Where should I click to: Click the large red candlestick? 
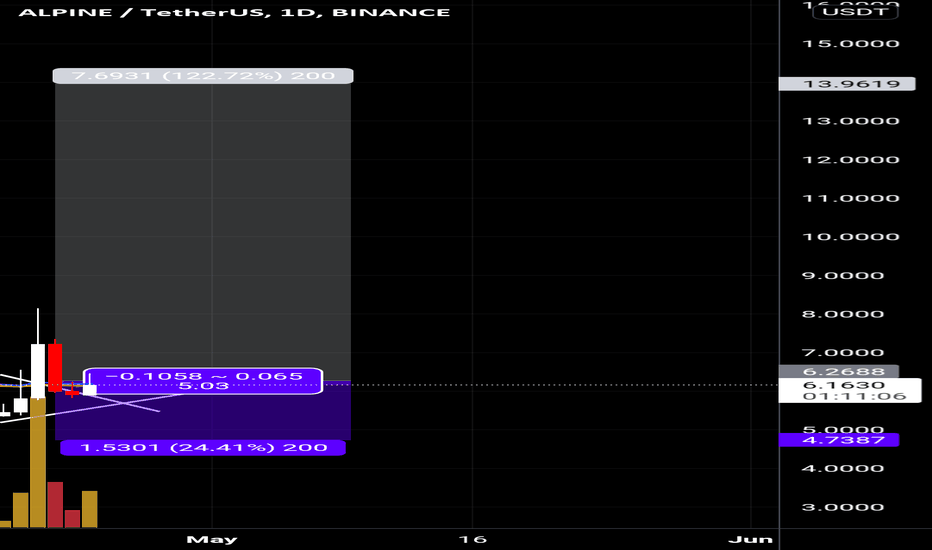pos(55,367)
